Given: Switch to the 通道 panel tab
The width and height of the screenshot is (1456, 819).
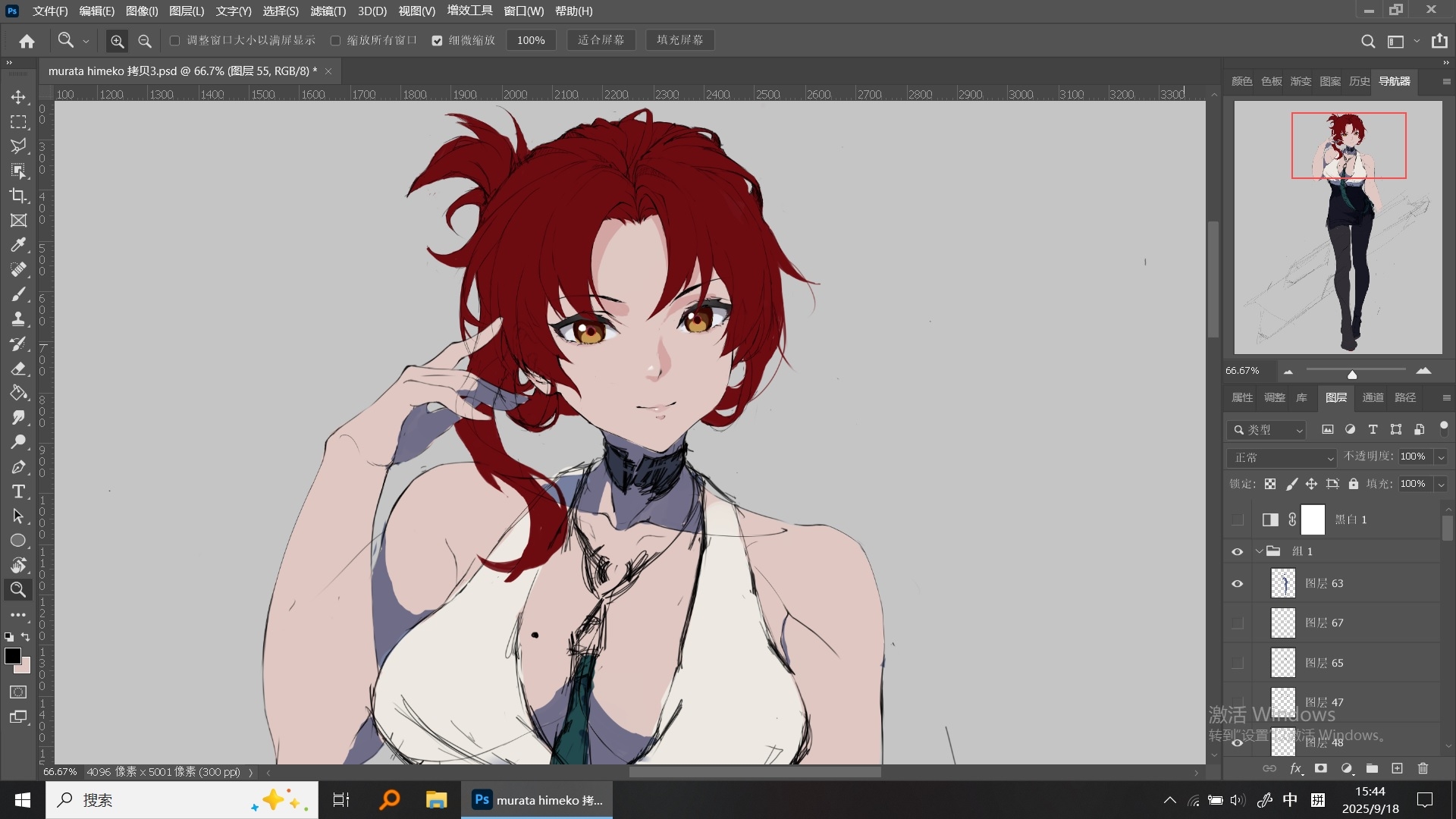Looking at the screenshot, I should 1373,397.
